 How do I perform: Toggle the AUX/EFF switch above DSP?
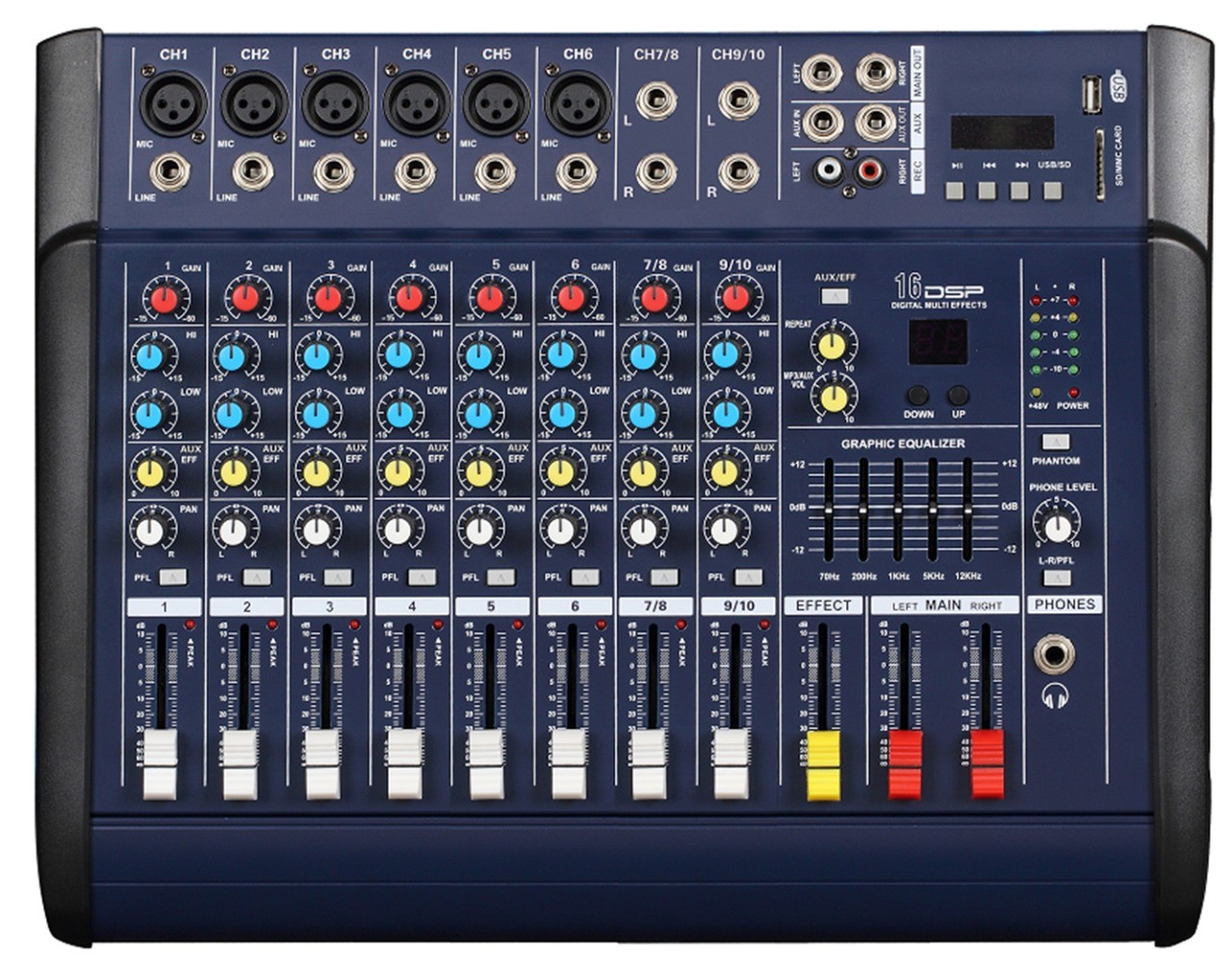click(834, 296)
